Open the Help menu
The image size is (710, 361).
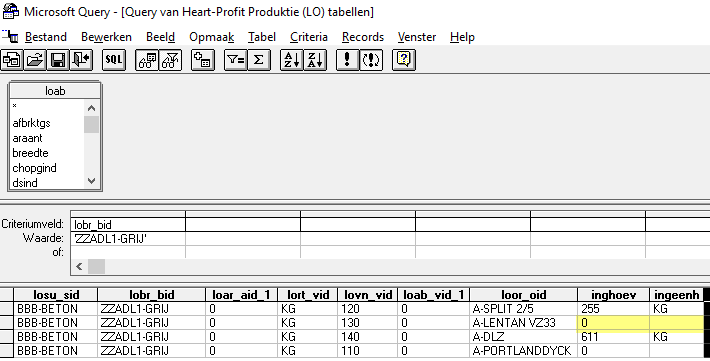click(462, 37)
